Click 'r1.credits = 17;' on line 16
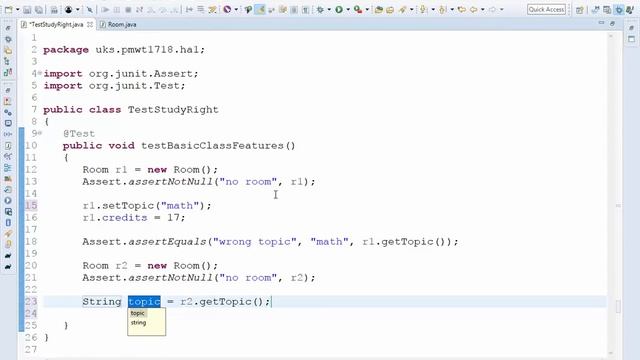This screenshot has height=360, width=640. point(134,218)
